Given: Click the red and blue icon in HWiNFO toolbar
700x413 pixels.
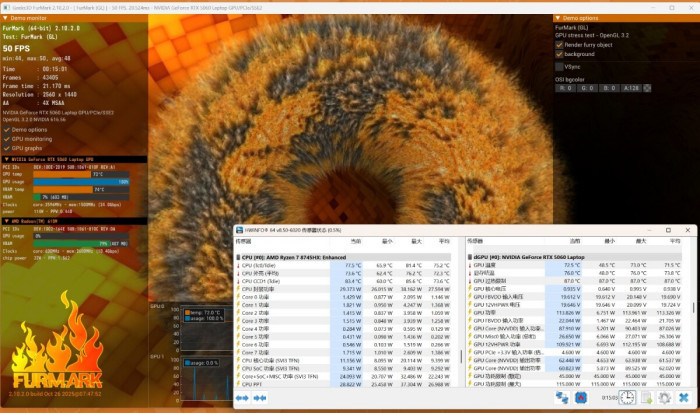Looking at the screenshot, I should tap(581, 397).
